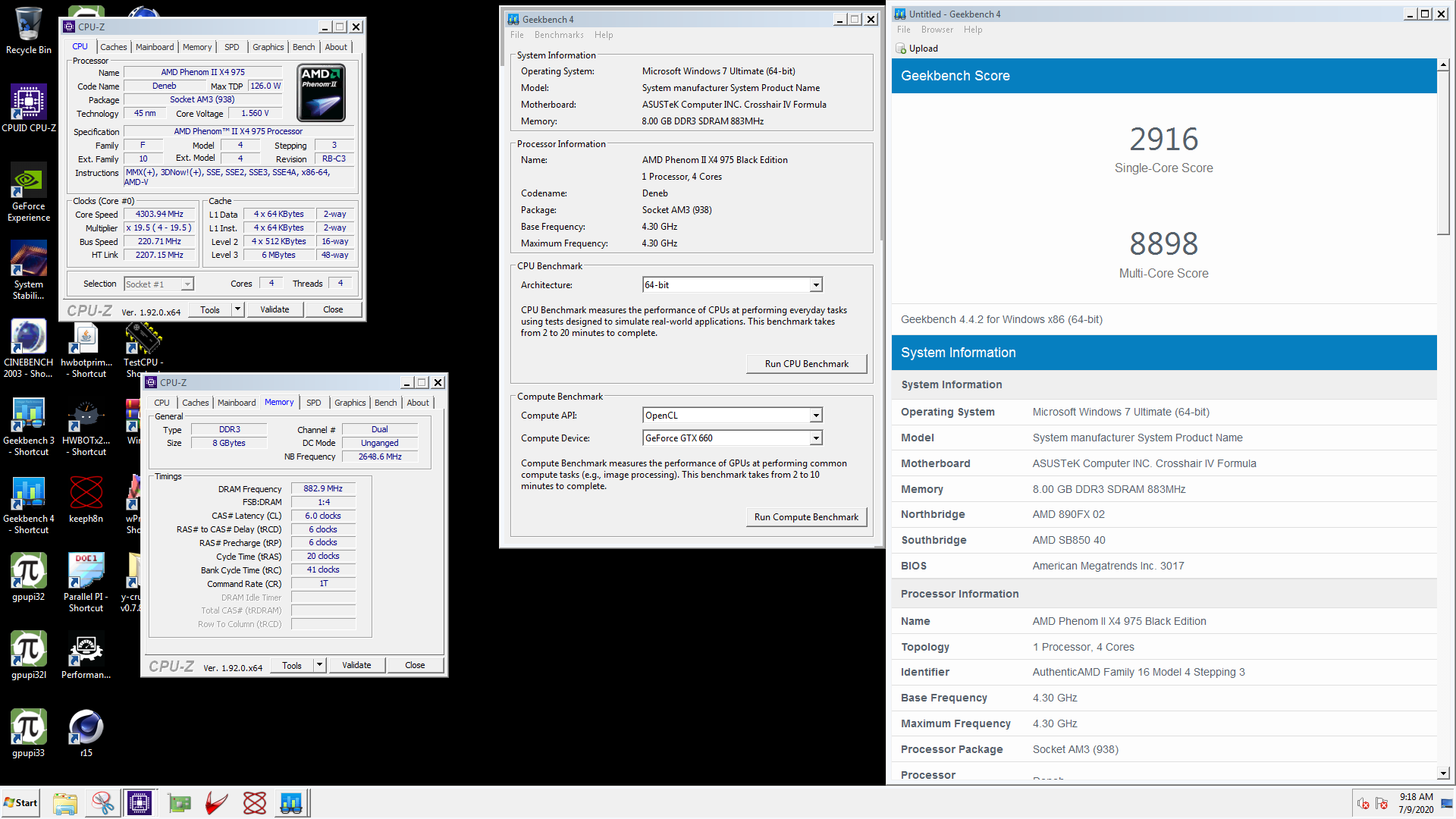
Task: Open graphics card taskbar icon
Action: coord(179,802)
